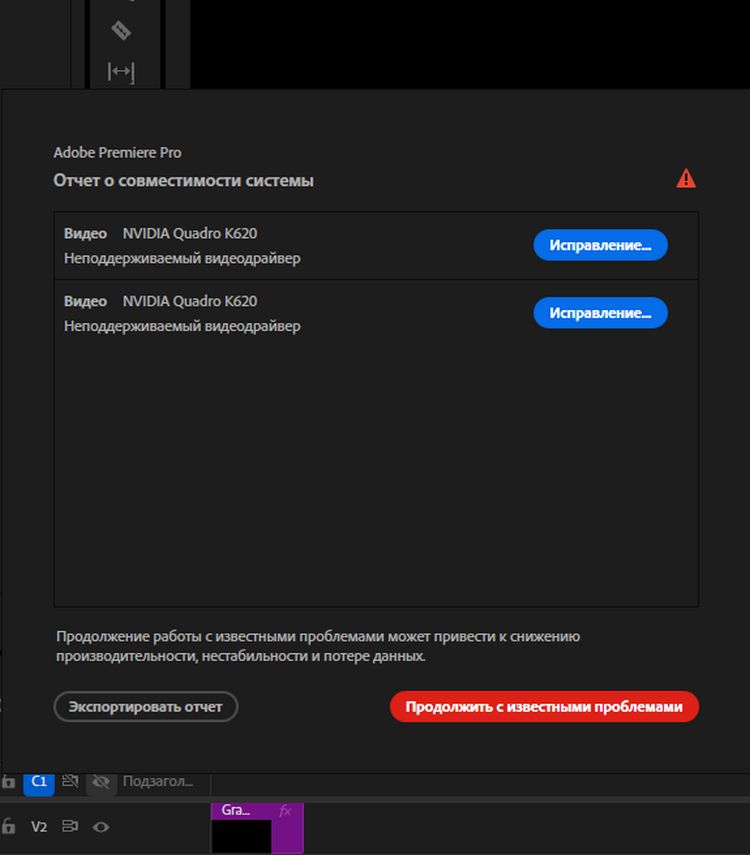Toggle the V2 track lock
This screenshot has height=855, width=750.
[x=8, y=826]
